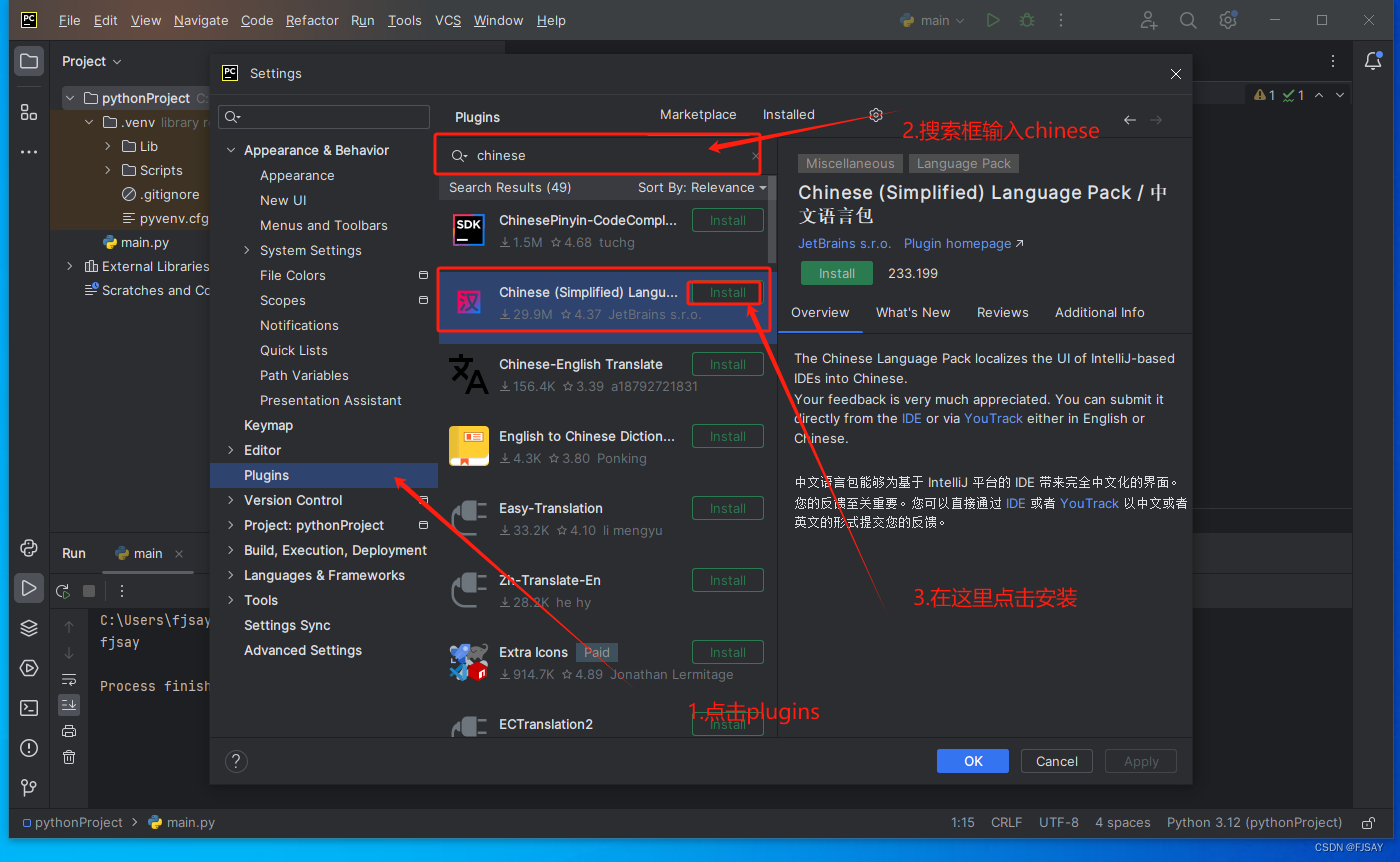Viewport: 1400px width, 862px height.
Task: Install Chinese (Simplified) Language Pack from list
Action: pos(728,293)
